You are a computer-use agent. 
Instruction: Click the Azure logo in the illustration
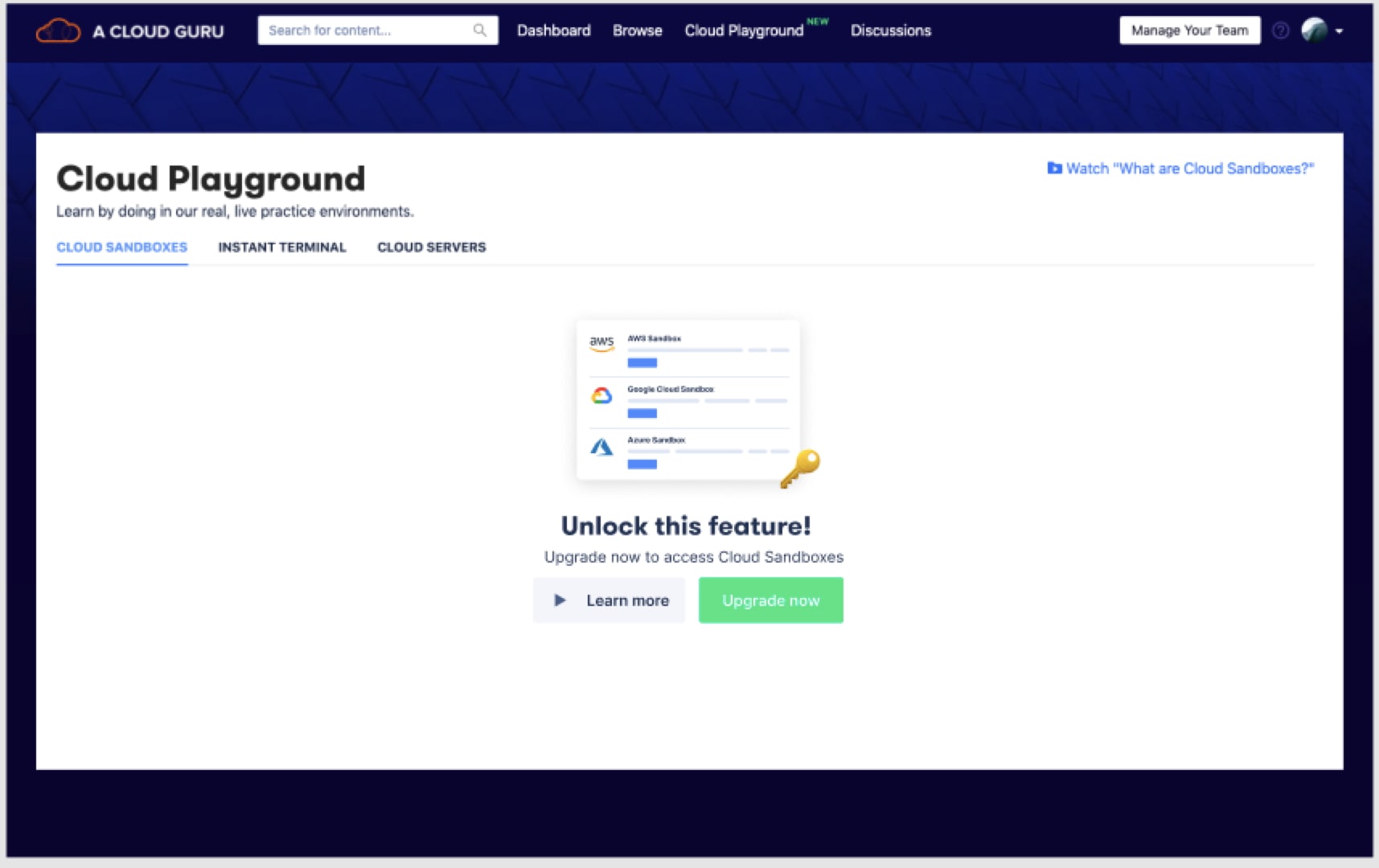(601, 446)
